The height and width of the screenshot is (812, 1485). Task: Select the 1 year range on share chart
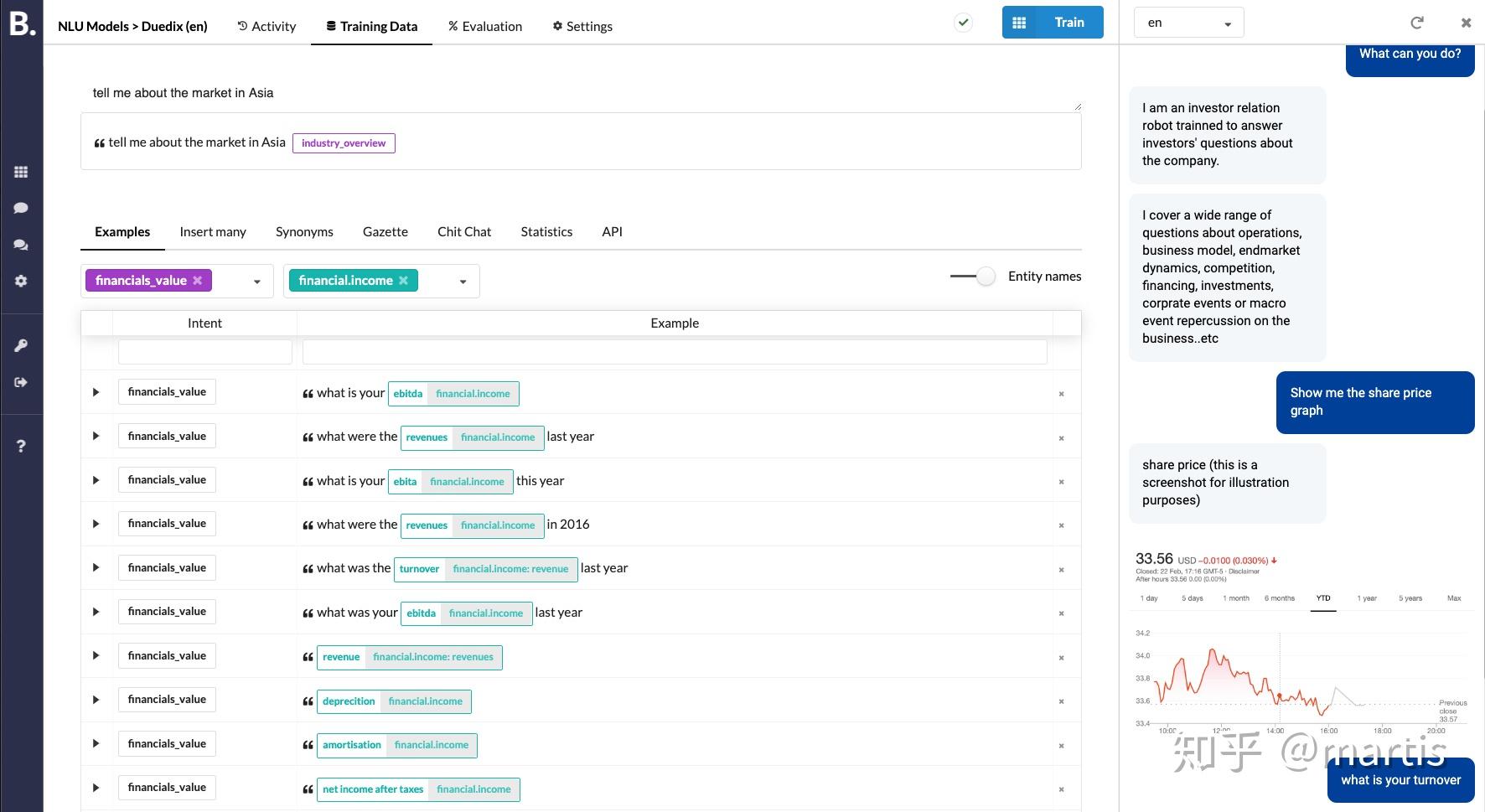click(1367, 598)
